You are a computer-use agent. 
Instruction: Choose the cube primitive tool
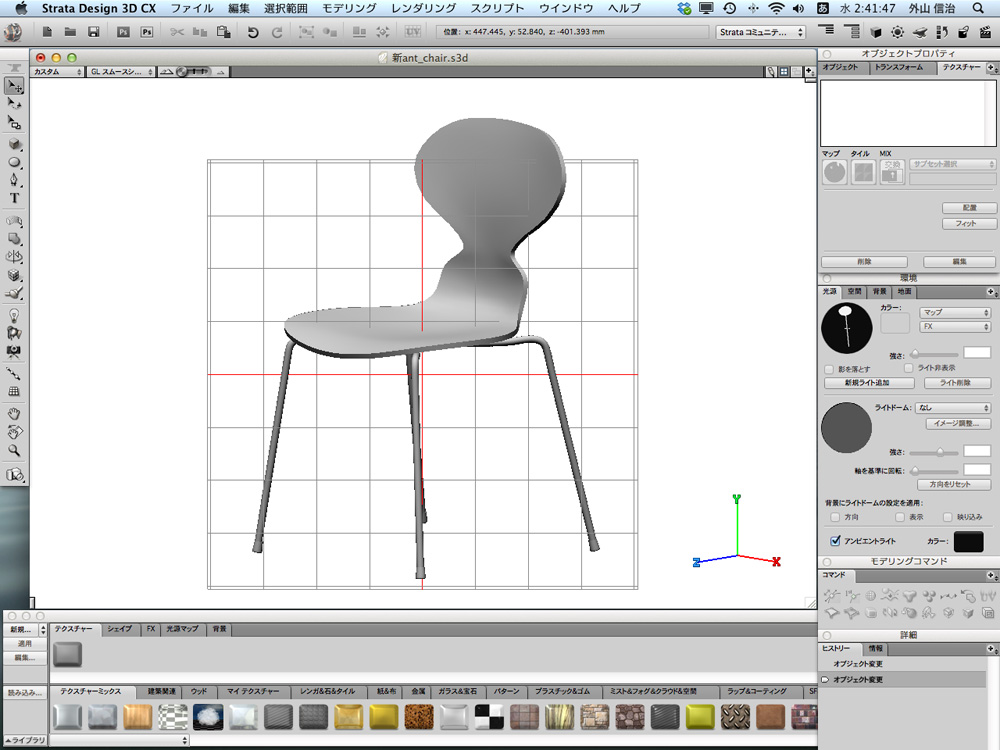coord(14,144)
